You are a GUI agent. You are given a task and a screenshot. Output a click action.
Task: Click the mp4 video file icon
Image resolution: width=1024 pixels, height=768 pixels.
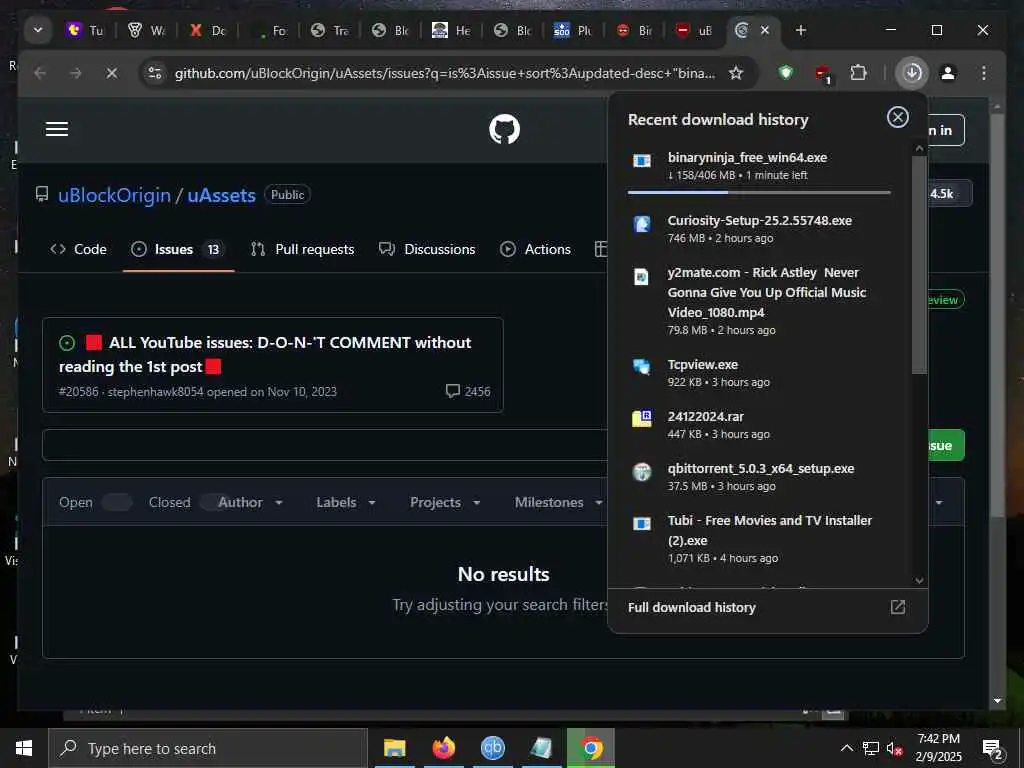(642, 276)
